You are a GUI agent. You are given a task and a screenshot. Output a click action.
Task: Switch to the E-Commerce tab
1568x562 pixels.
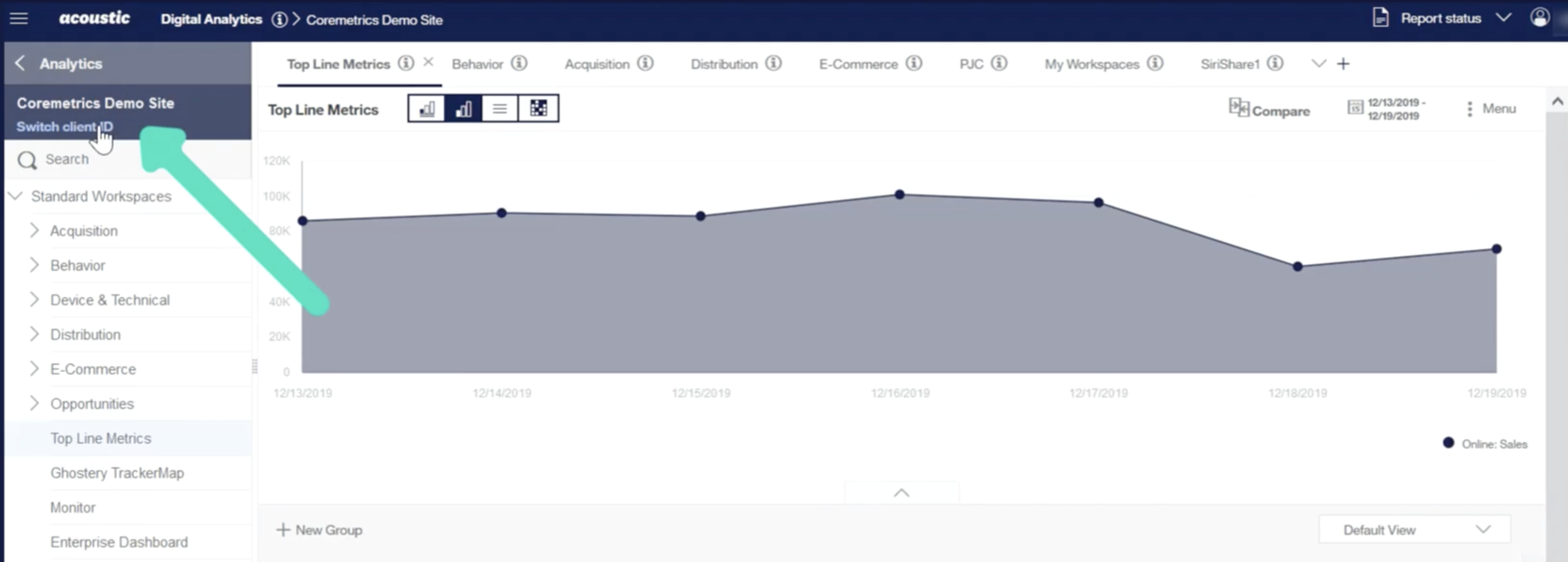point(858,64)
